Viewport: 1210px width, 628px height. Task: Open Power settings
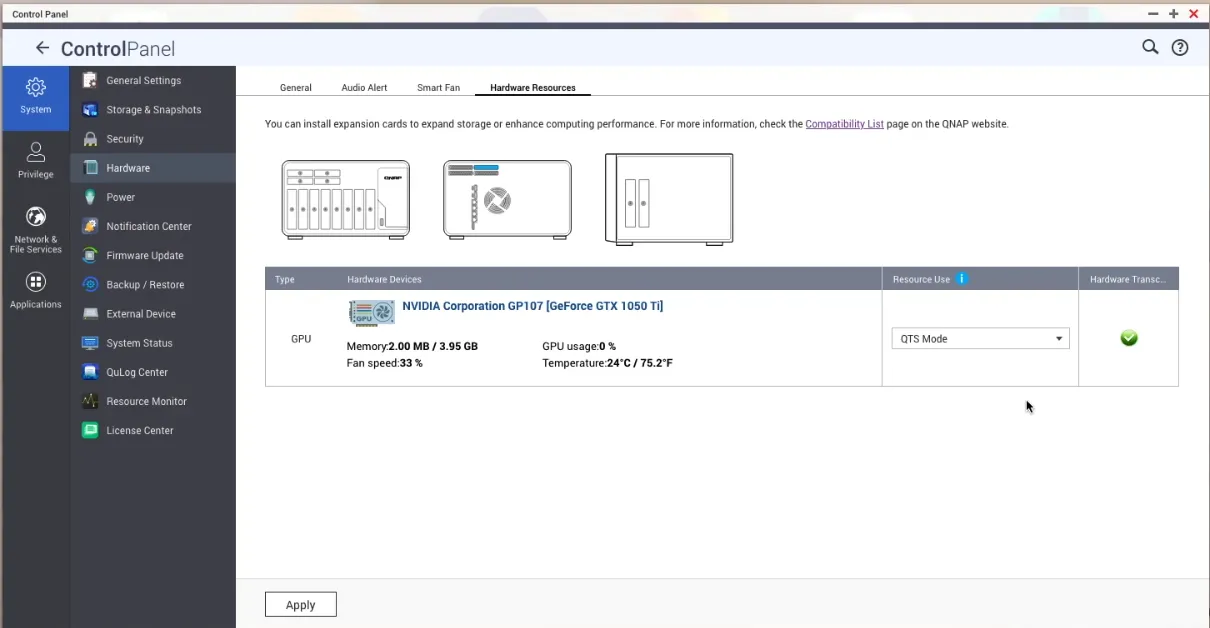point(120,197)
